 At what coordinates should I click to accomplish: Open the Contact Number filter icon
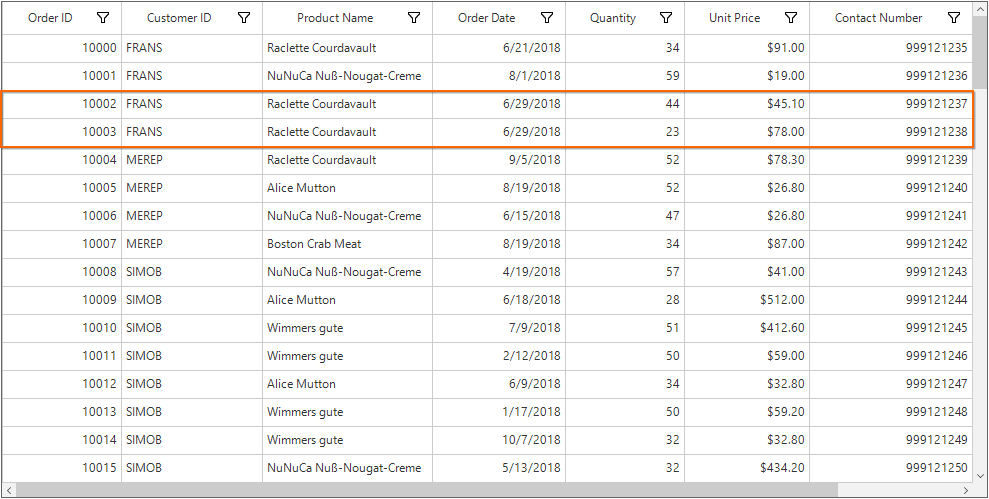pyautogui.click(x=954, y=18)
